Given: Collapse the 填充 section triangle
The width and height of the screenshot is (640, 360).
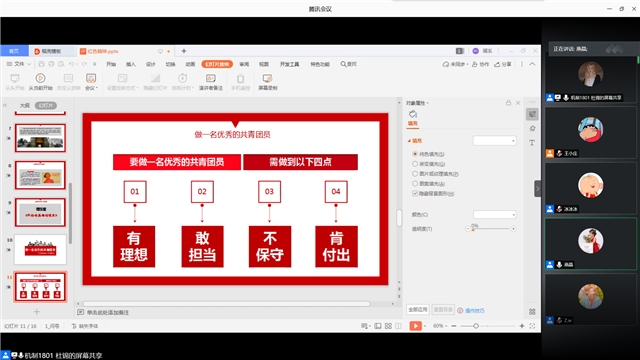Looking at the screenshot, I should [409, 140].
